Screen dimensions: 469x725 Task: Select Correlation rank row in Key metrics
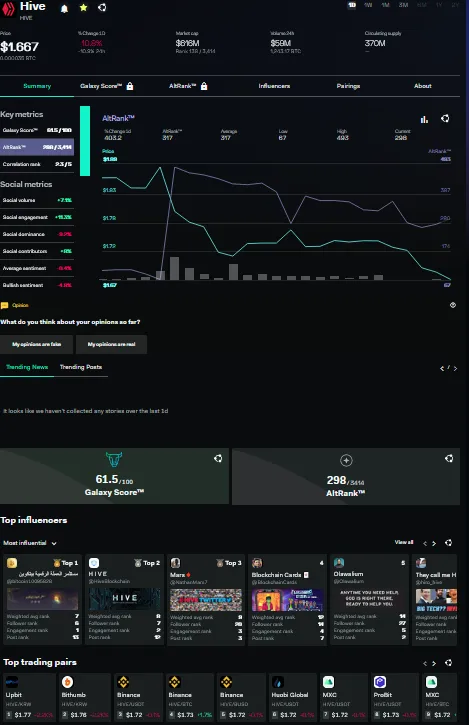(x=37, y=164)
